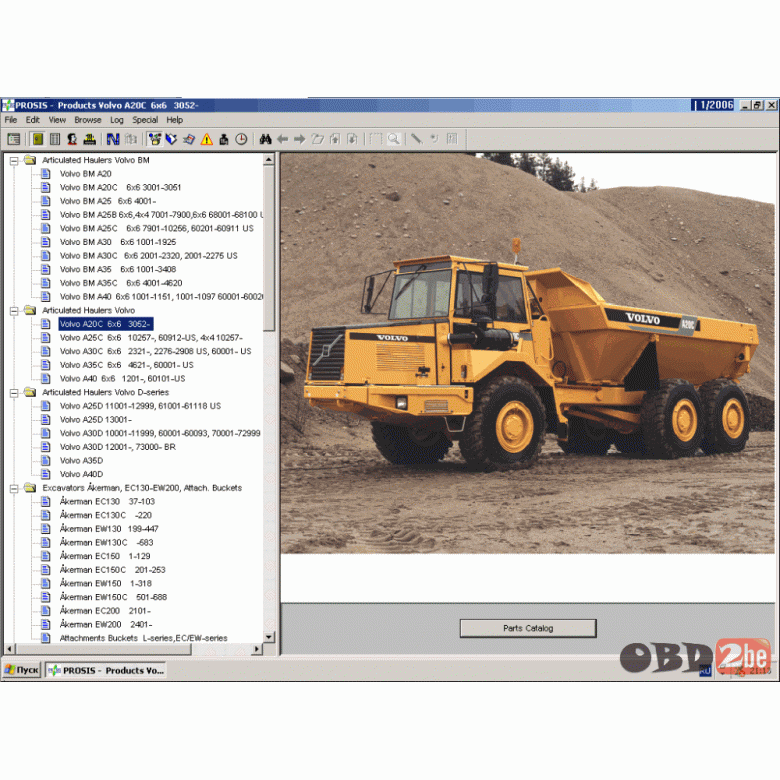
Task: Click the last grayed sheet toolbar icon
Action: [x=452, y=139]
